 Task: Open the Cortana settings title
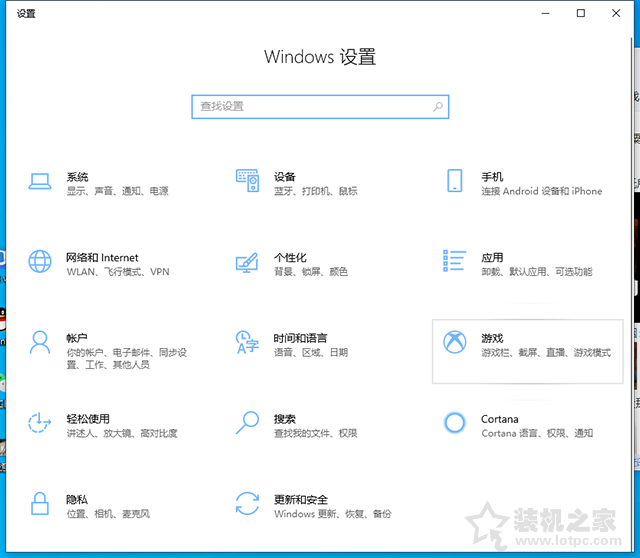(x=500, y=419)
